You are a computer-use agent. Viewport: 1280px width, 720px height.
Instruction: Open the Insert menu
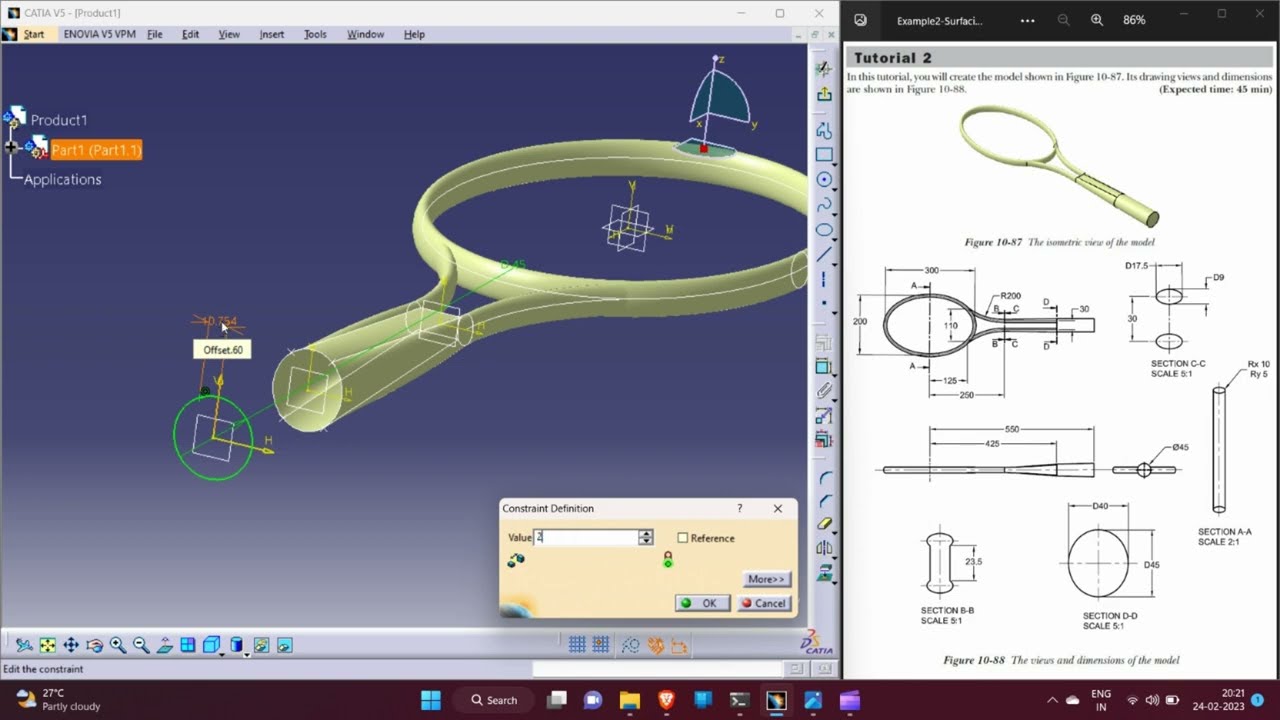point(272,34)
